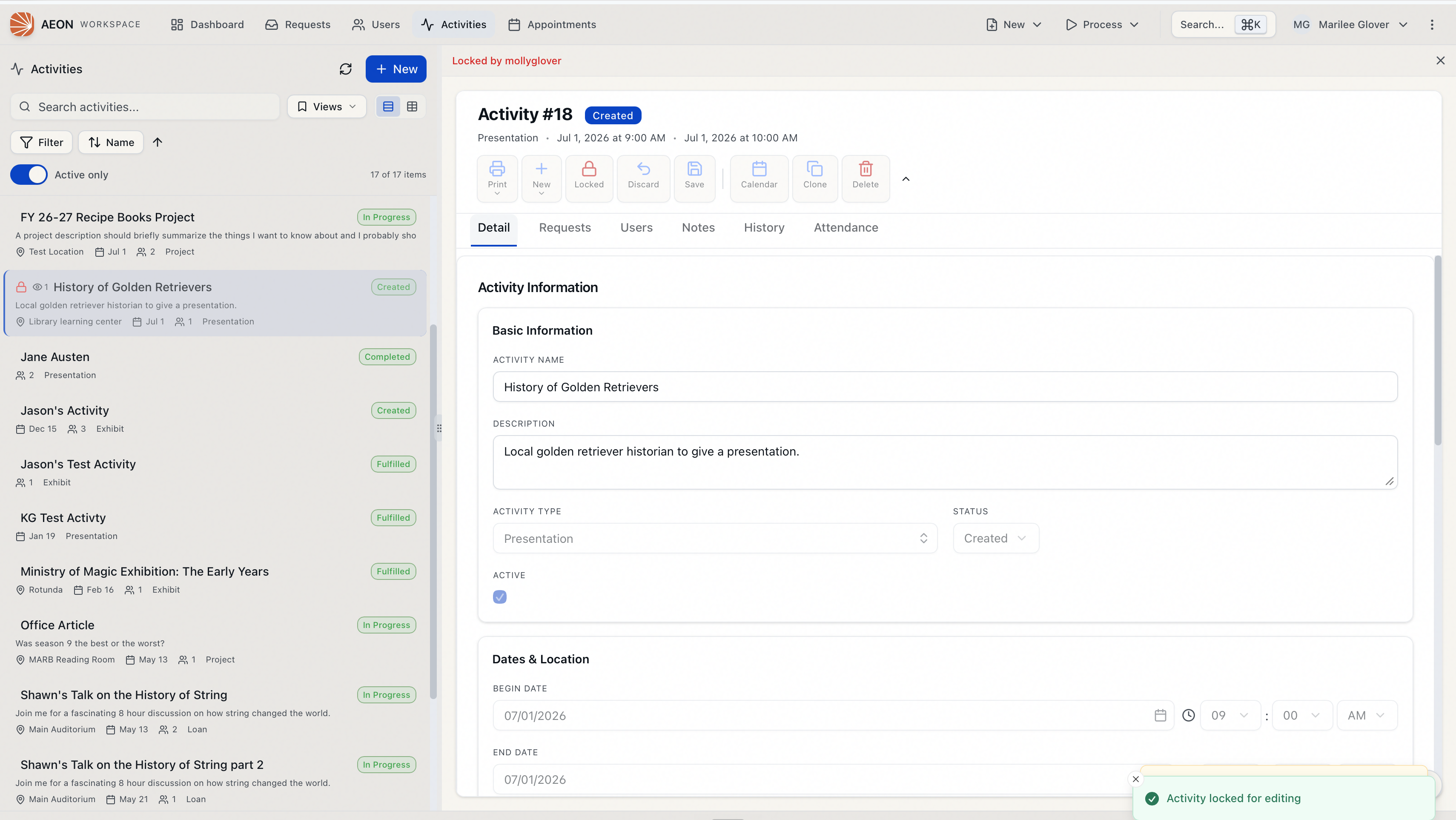Open the three-dot overflow menu

[1432, 24]
